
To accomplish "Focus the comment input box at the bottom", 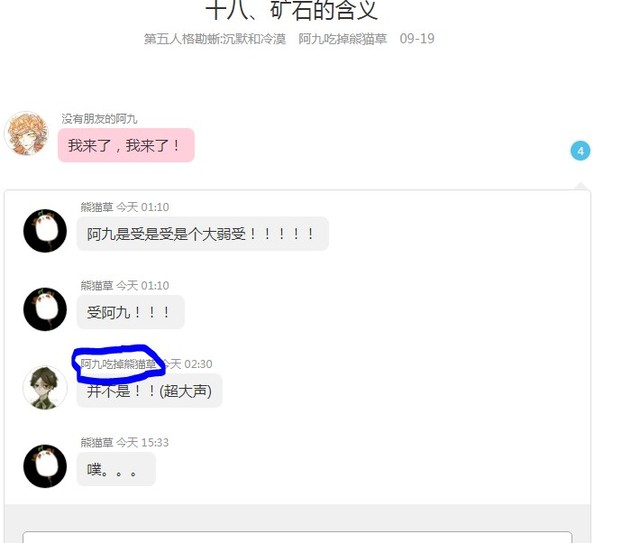I will pyautogui.click(x=298, y=537).
